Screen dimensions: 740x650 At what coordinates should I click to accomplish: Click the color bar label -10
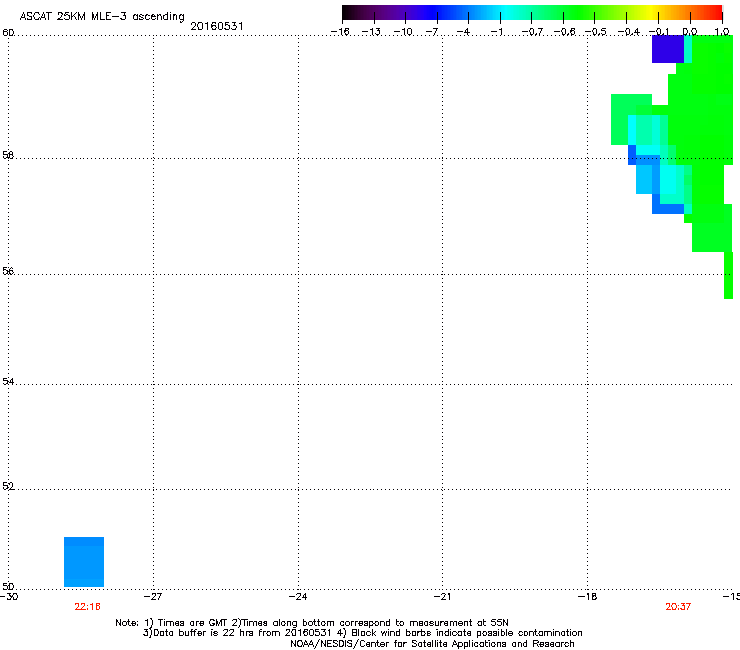coord(403,32)
